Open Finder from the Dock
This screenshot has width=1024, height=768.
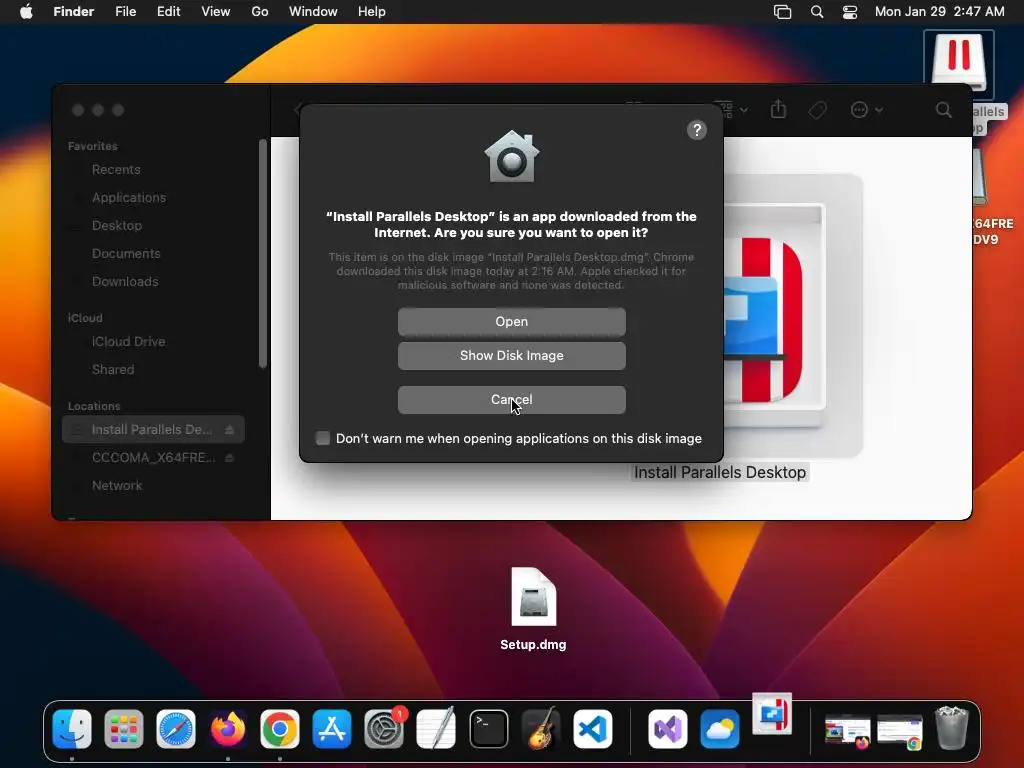coord(72,729)
